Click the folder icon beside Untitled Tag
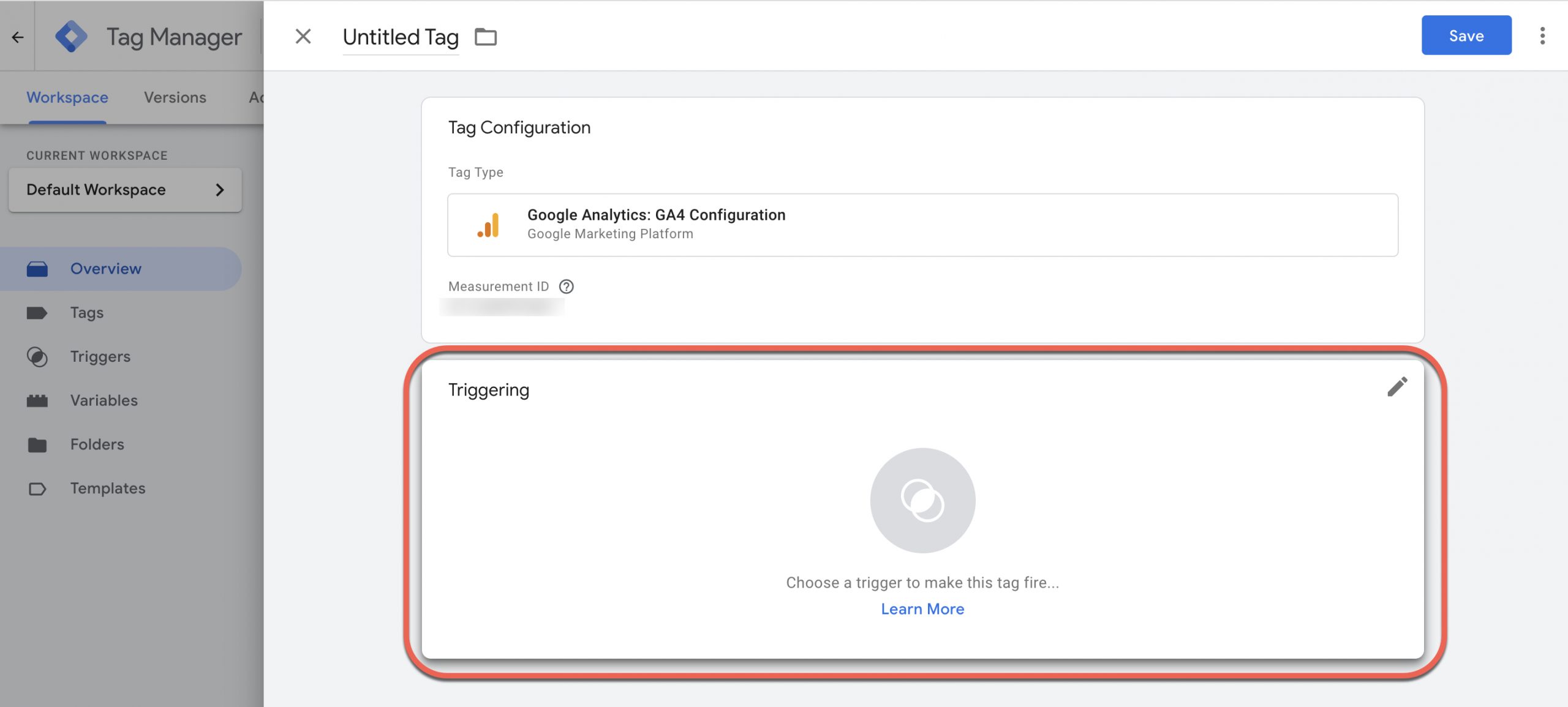Image resolution: width=1568 pixels, height=707 pixels. pyautogui.click(x=486, y=37)
